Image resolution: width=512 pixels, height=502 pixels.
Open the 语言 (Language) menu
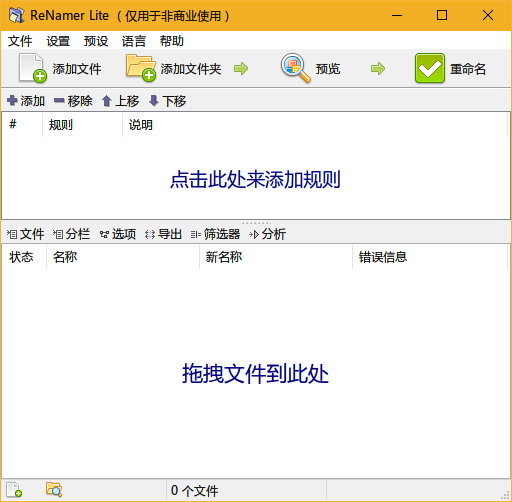(x=134, y=41)
